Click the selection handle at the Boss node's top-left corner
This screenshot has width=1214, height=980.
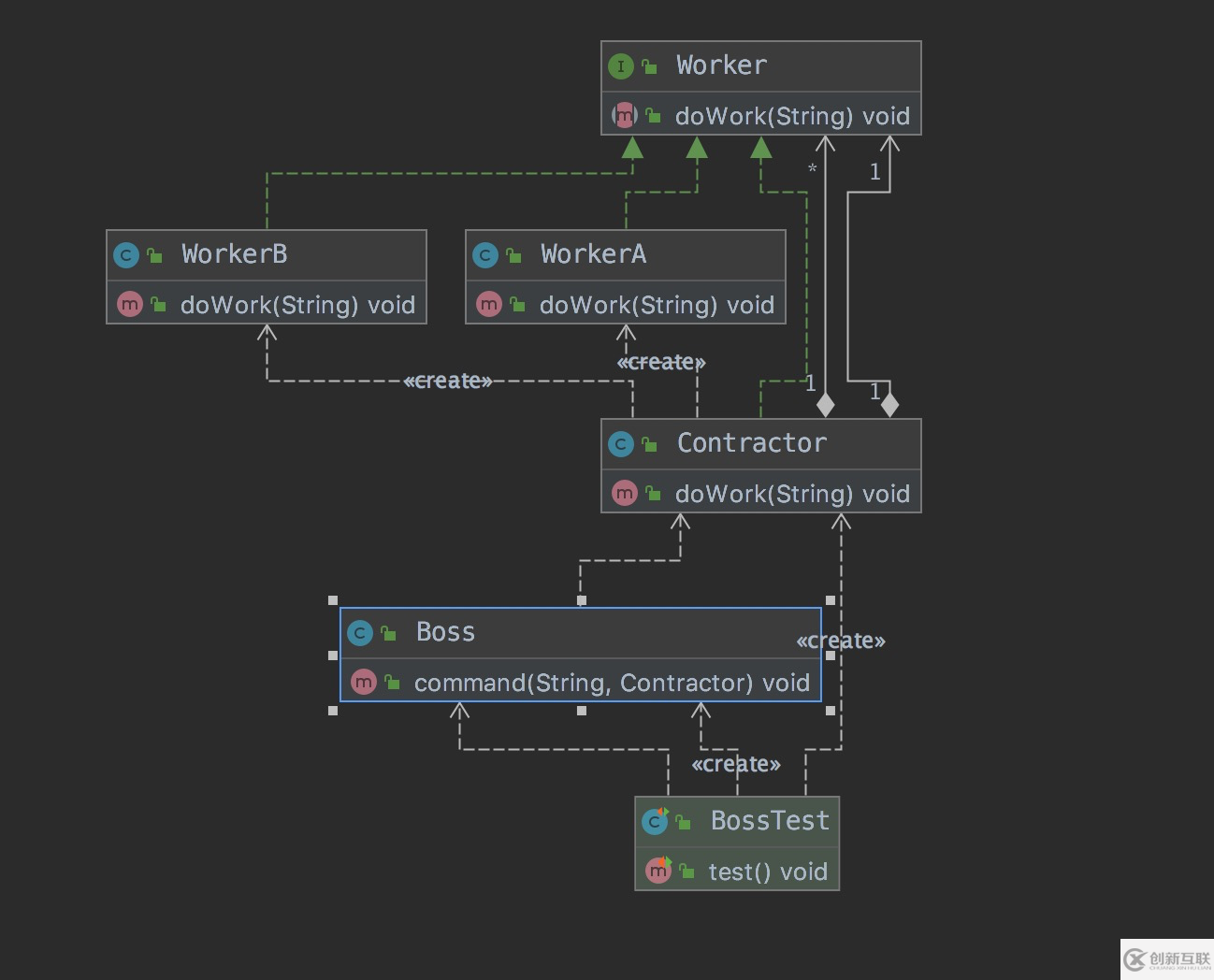click(333, 600)
